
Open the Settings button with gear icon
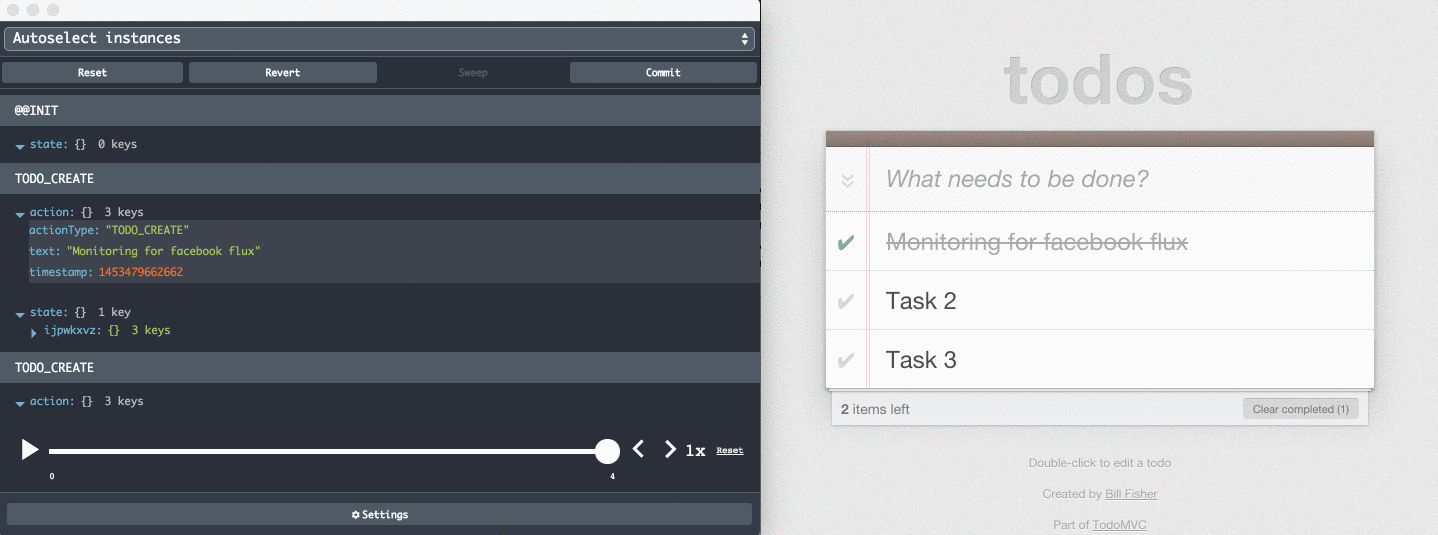(379, 514)
